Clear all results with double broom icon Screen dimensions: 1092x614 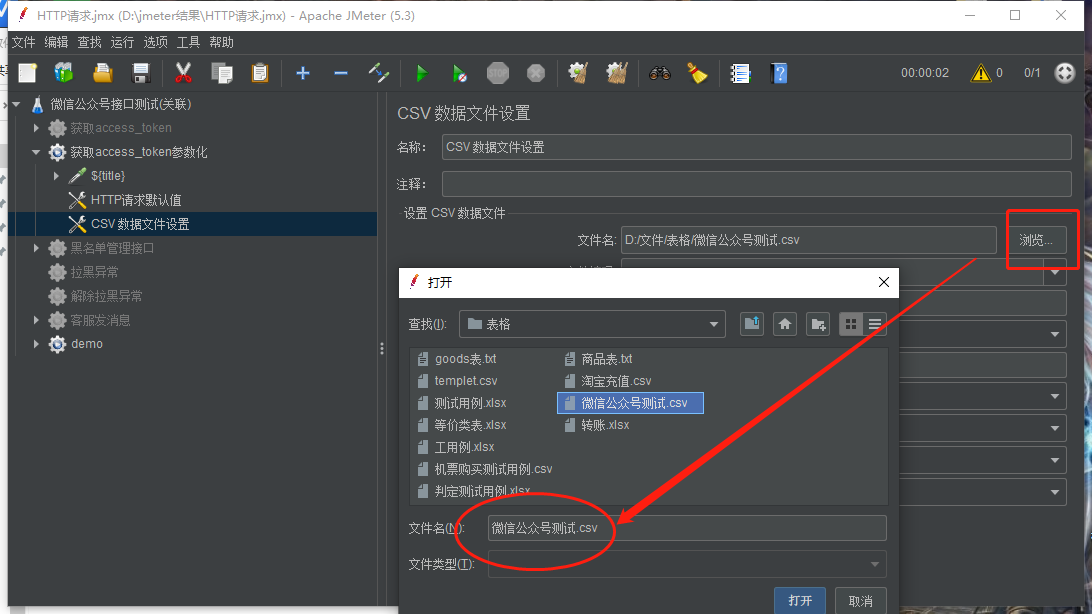(616, 73)
